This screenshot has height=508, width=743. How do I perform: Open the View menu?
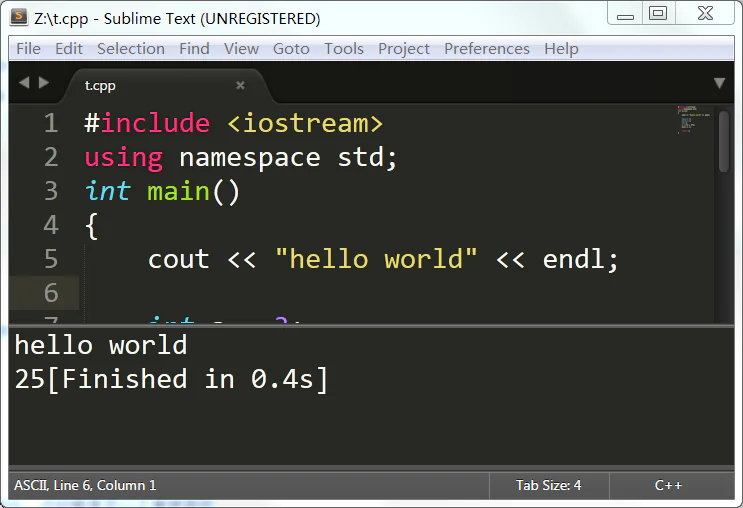(x=241, y=49)
